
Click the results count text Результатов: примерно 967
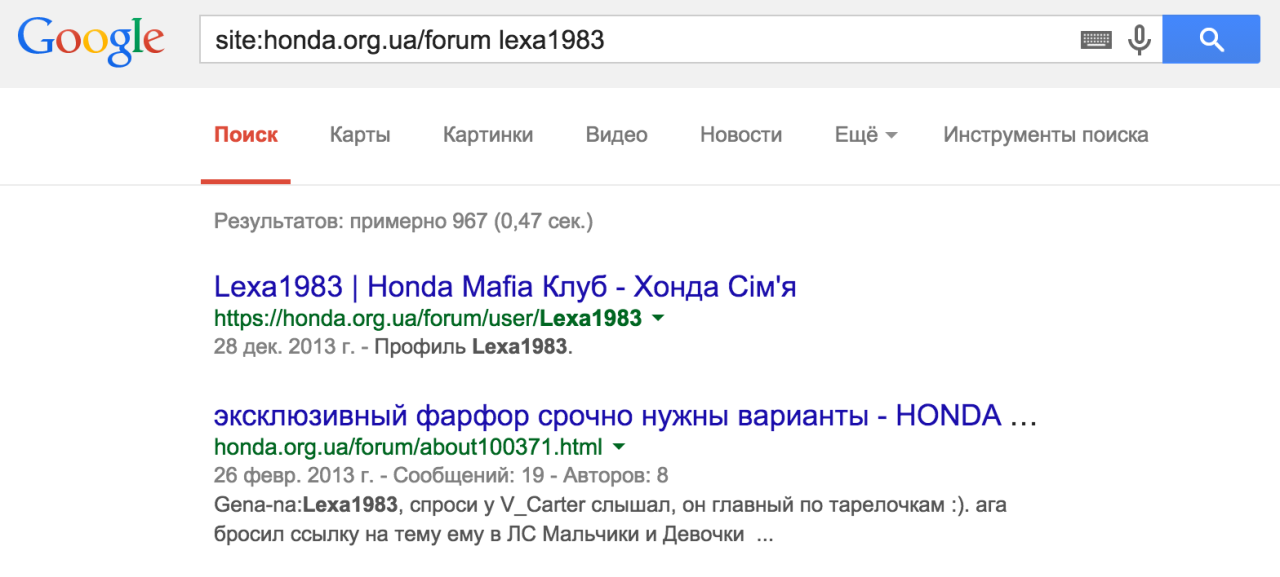pos(351,221)
